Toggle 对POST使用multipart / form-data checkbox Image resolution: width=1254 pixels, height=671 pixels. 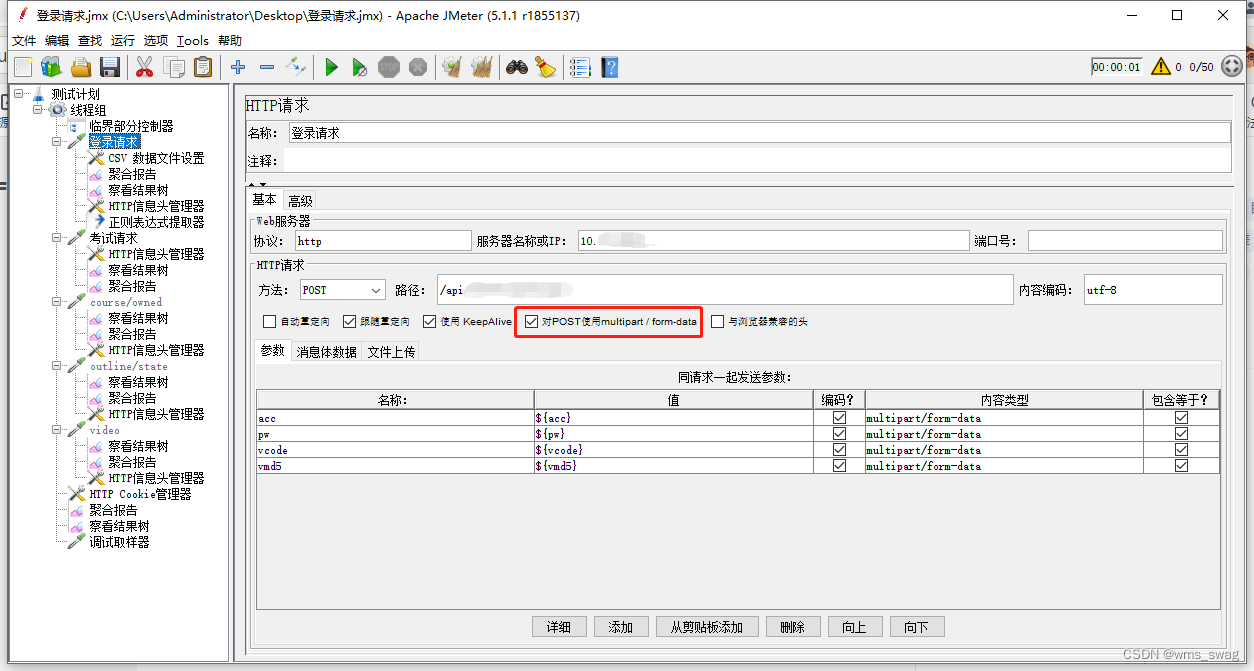click(532, 322)
